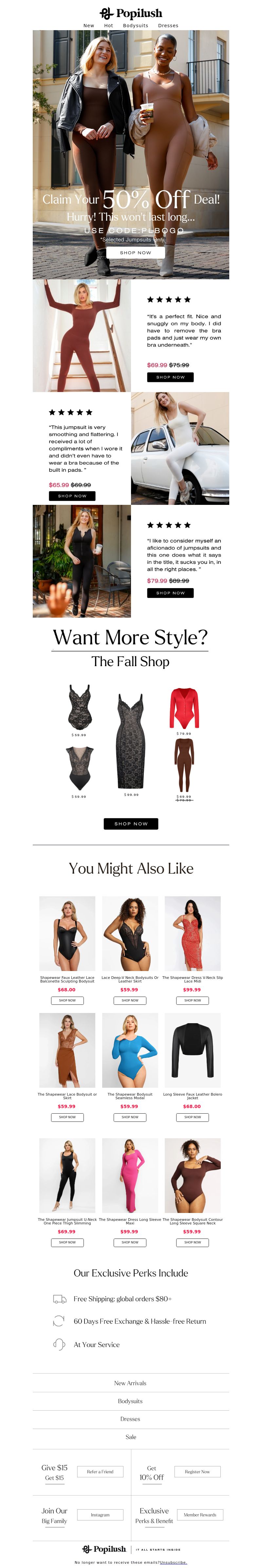Click the free shipping truck icon
This screenshot has width=262, height=1568.
point(60,1299)
